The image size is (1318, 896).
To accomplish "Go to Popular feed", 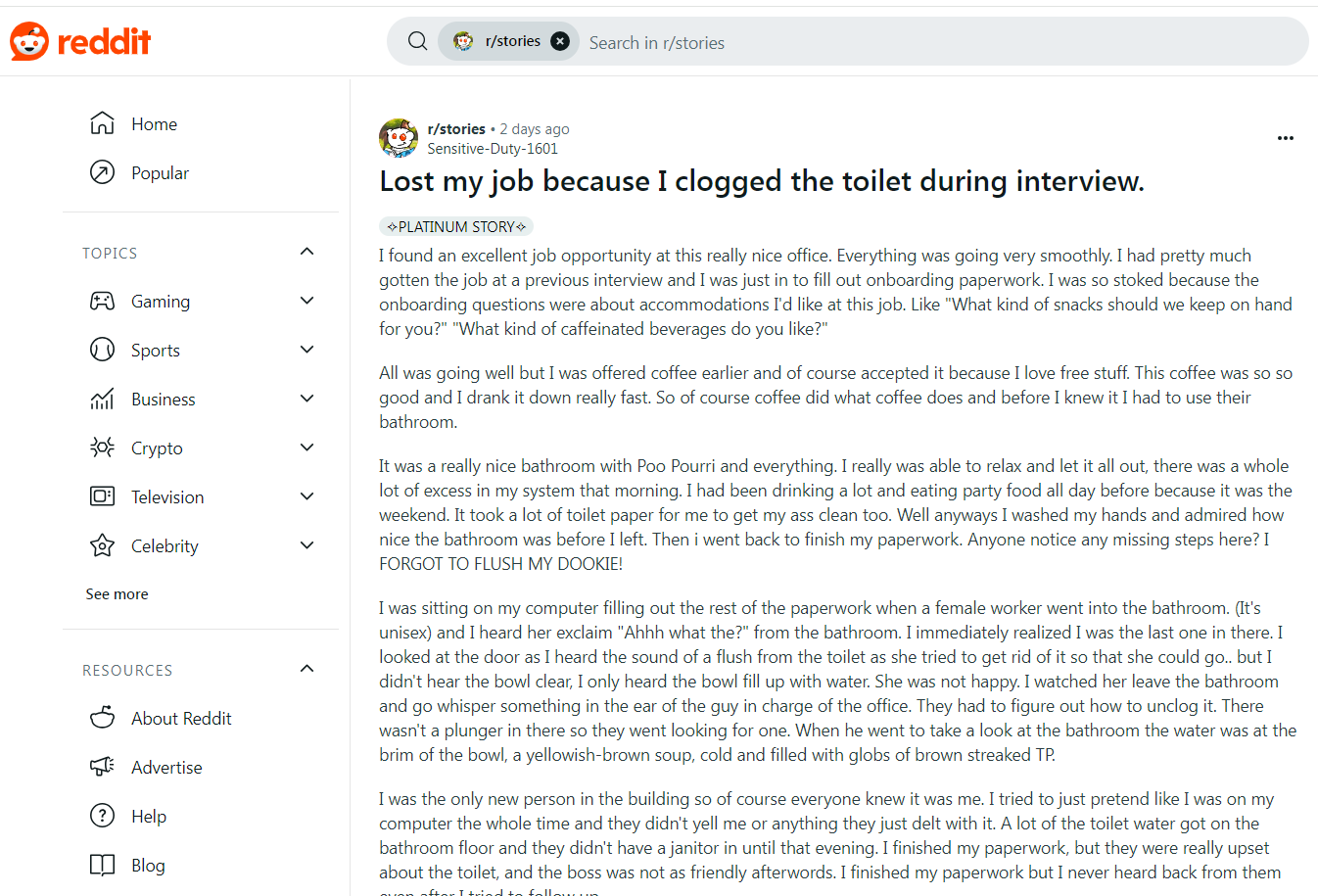I will [x=160, y=173].
